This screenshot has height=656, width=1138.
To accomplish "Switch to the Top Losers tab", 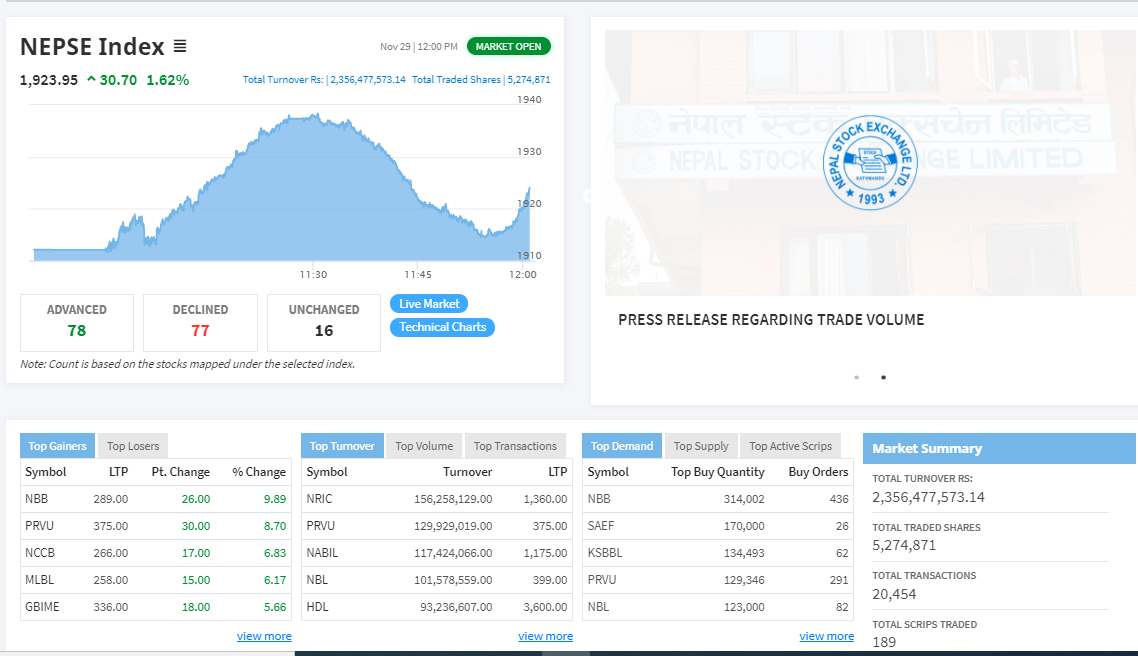I will (x=133, y=446).
